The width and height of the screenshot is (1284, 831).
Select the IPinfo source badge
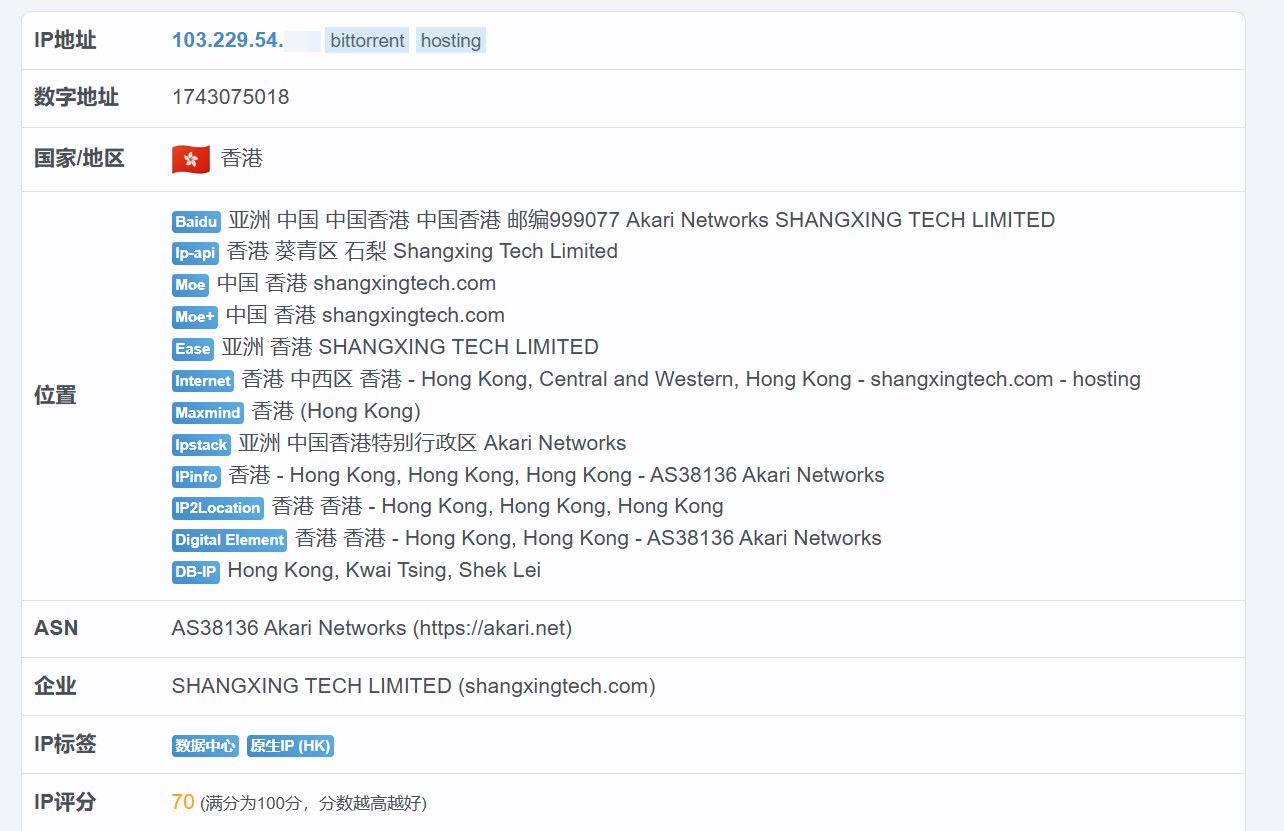(196, 477)
